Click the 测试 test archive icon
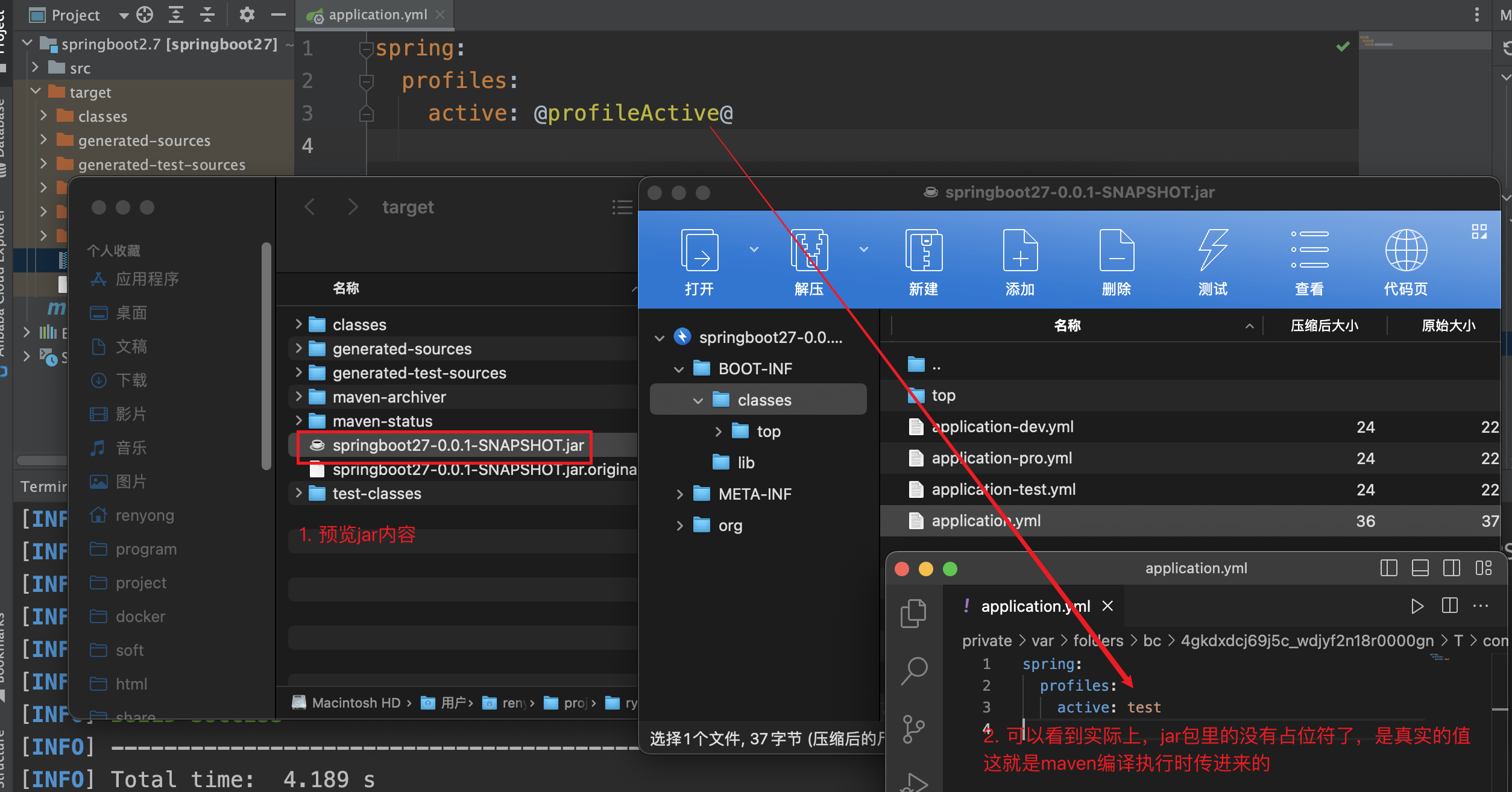Viewport: 1512px width, 792px height. (1212, 251)
